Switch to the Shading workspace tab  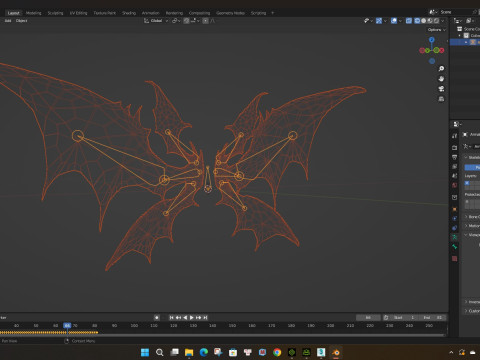tap(129, 13)
